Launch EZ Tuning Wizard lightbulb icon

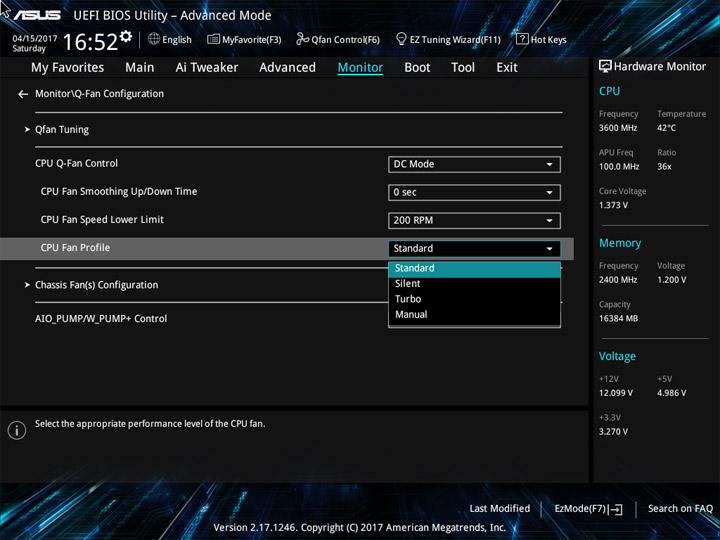(401, 39)
